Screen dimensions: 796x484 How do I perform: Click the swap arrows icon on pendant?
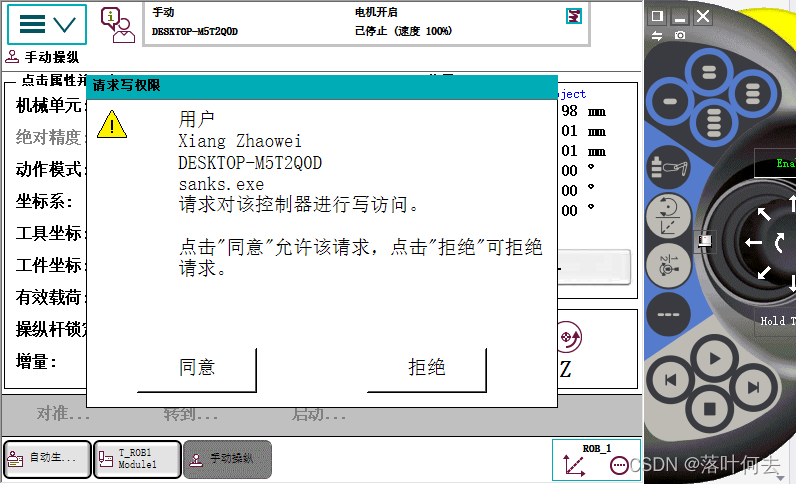(x=657, y=36)
